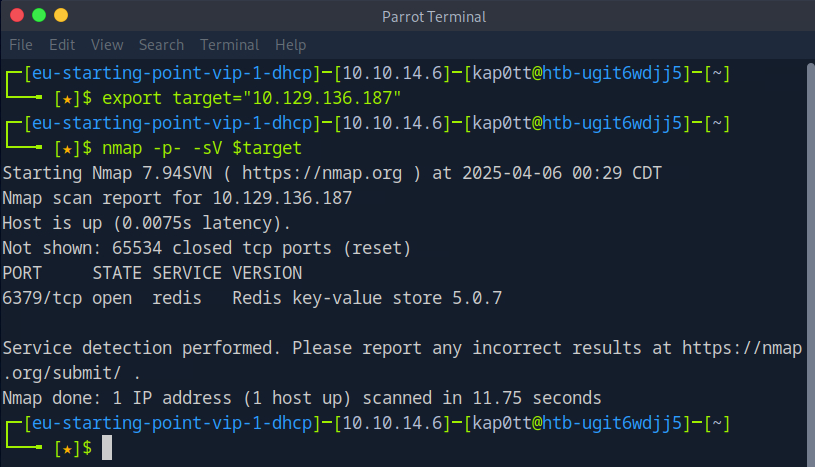Open the Edit menu
Viewport: 815px width, 467px height.
point(62,45)
